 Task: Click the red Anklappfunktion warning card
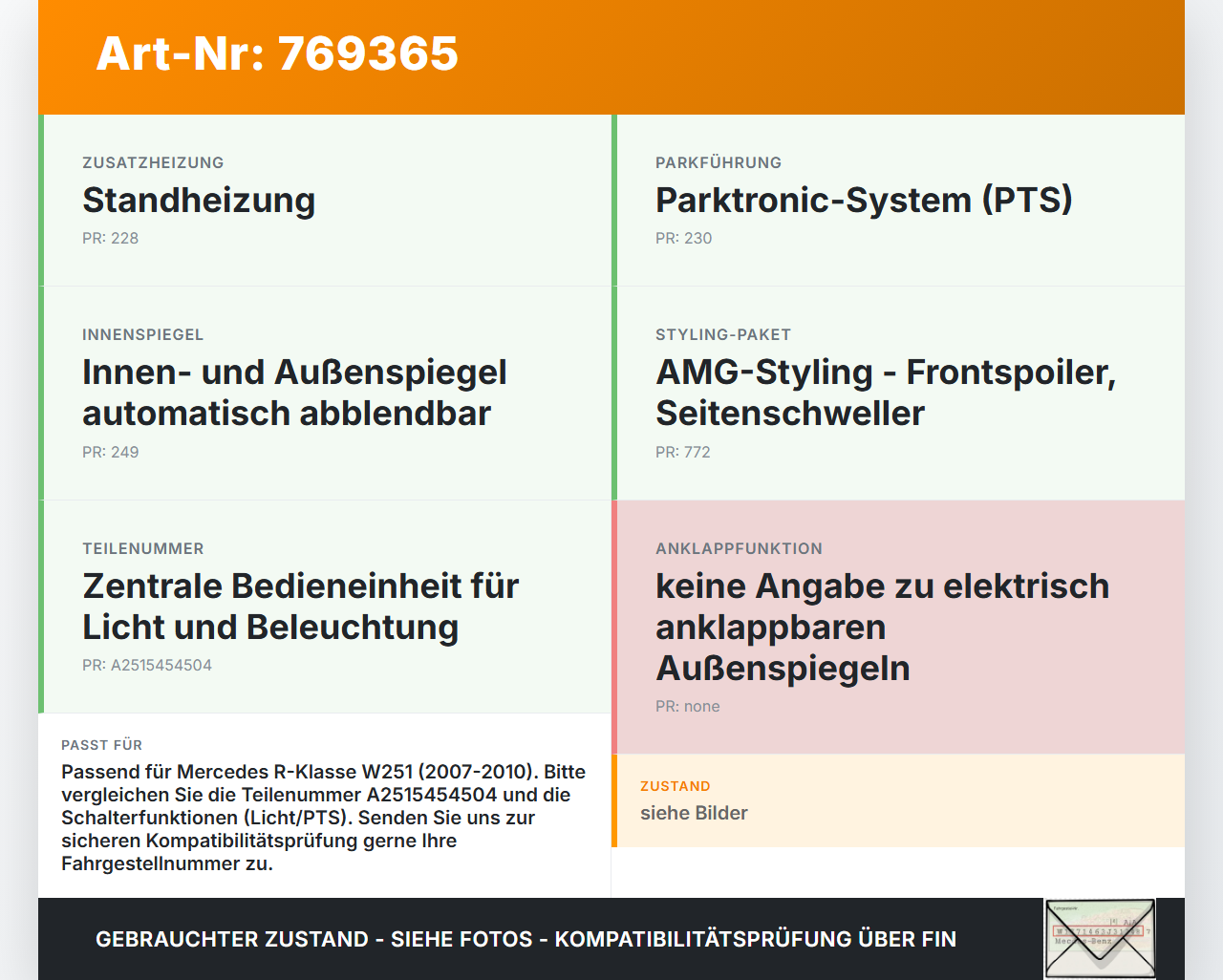(898, 628)
